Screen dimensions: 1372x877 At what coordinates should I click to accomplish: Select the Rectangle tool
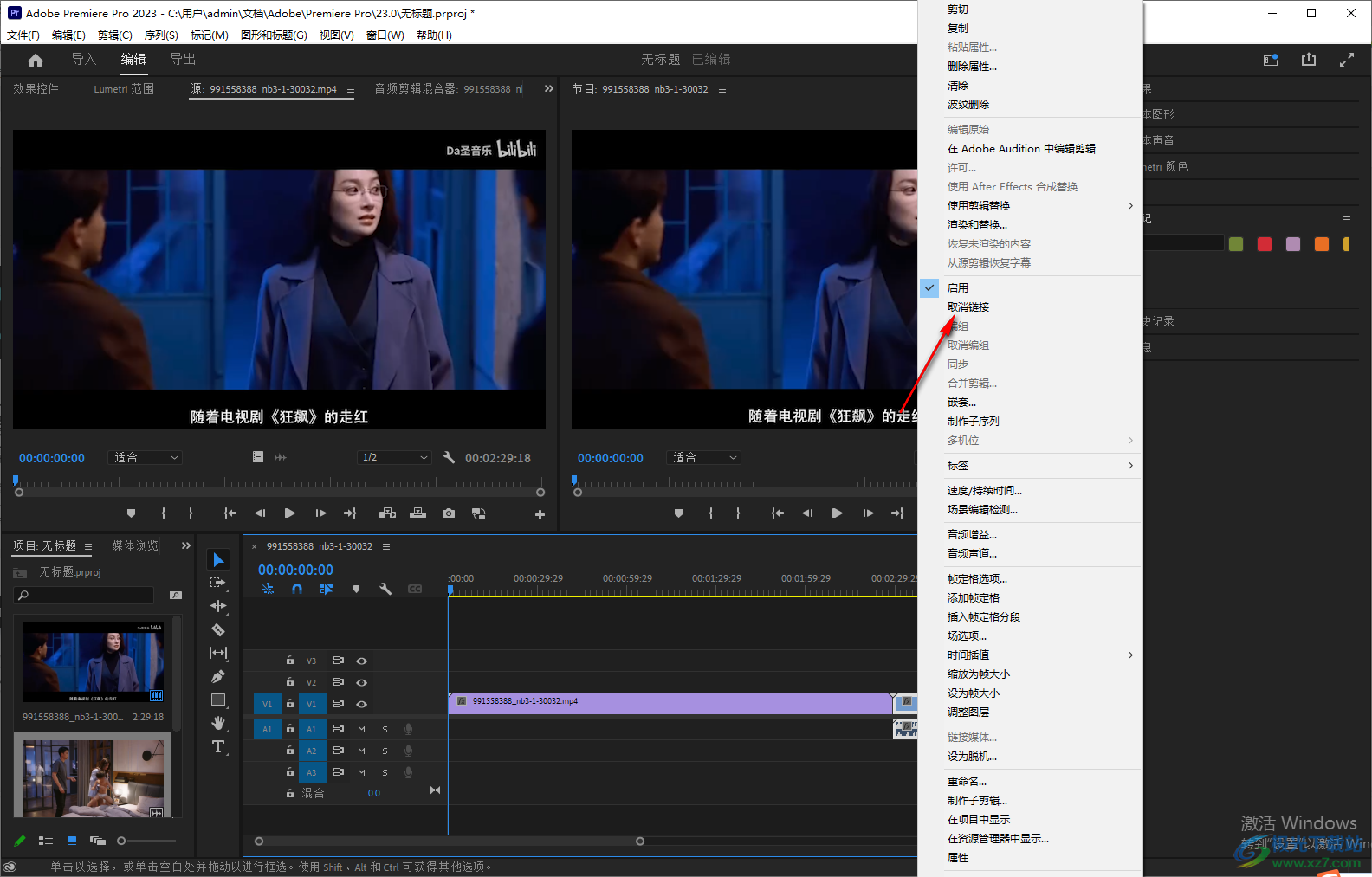[x=218, y=700]
